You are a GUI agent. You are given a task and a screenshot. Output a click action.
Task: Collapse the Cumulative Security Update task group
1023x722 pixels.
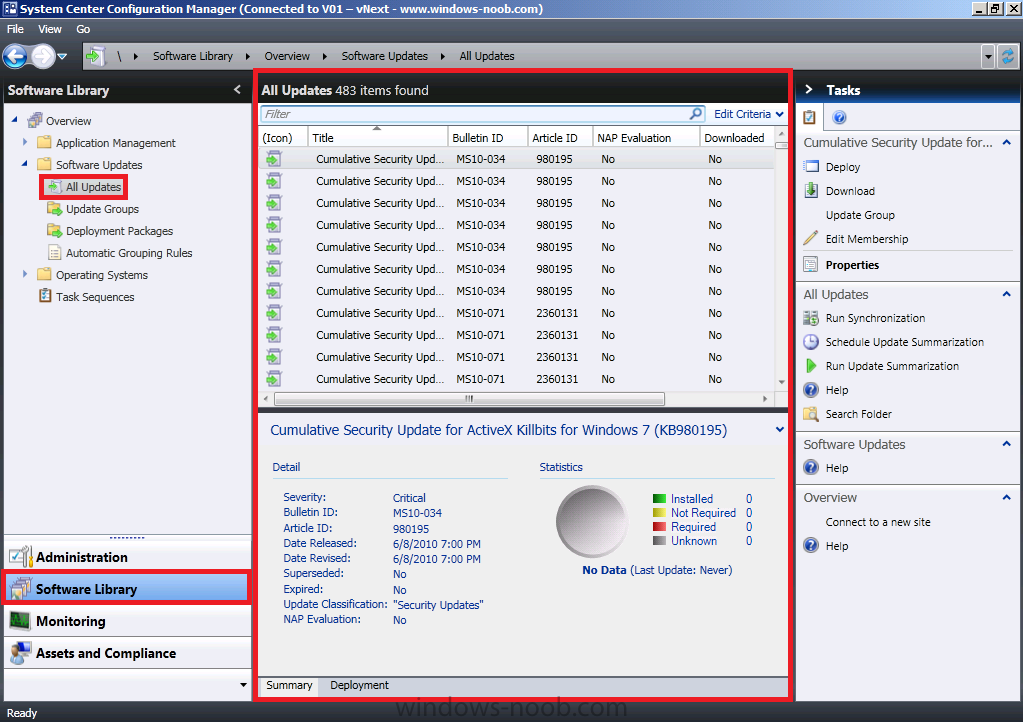point(1007,142)
